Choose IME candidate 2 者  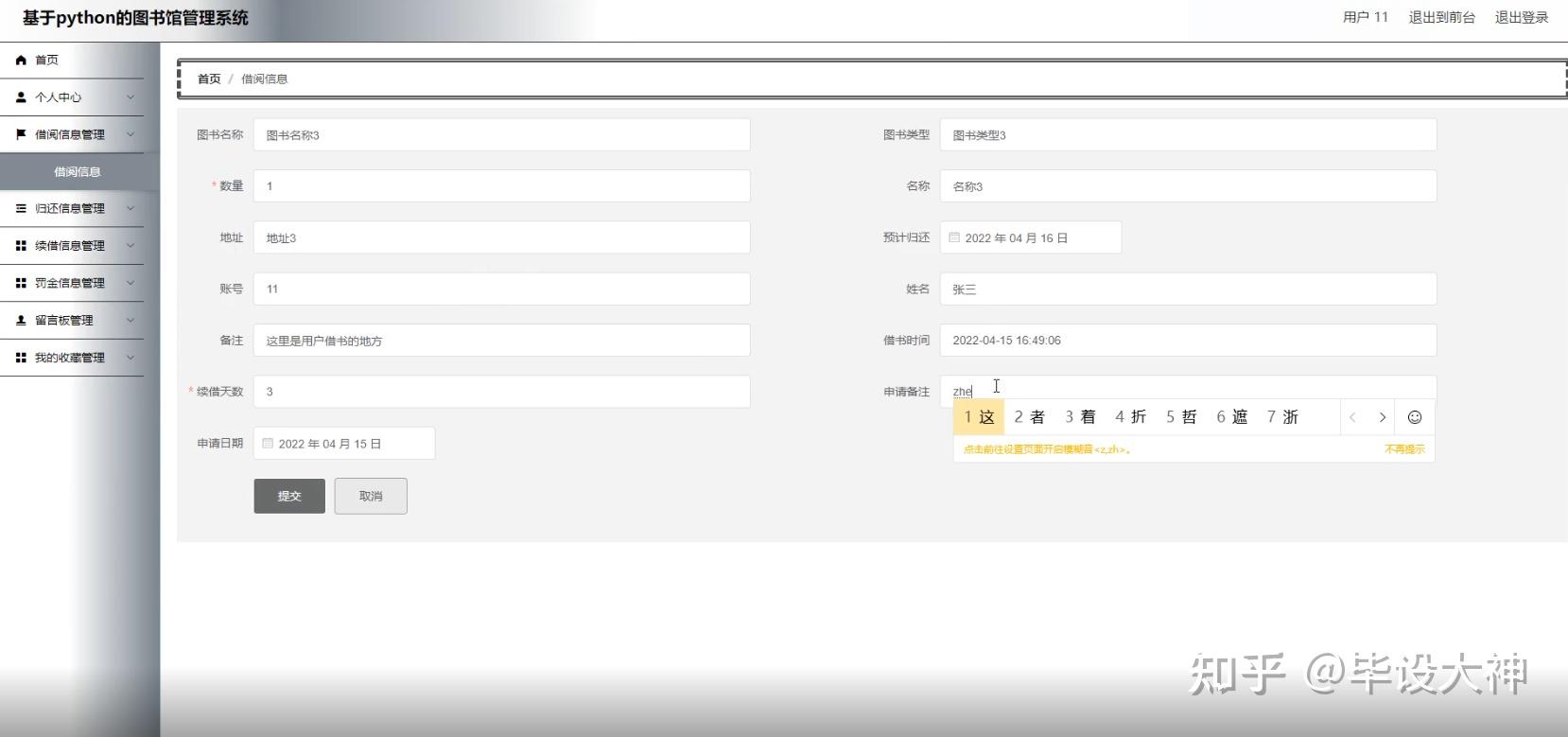point(1029,417)
